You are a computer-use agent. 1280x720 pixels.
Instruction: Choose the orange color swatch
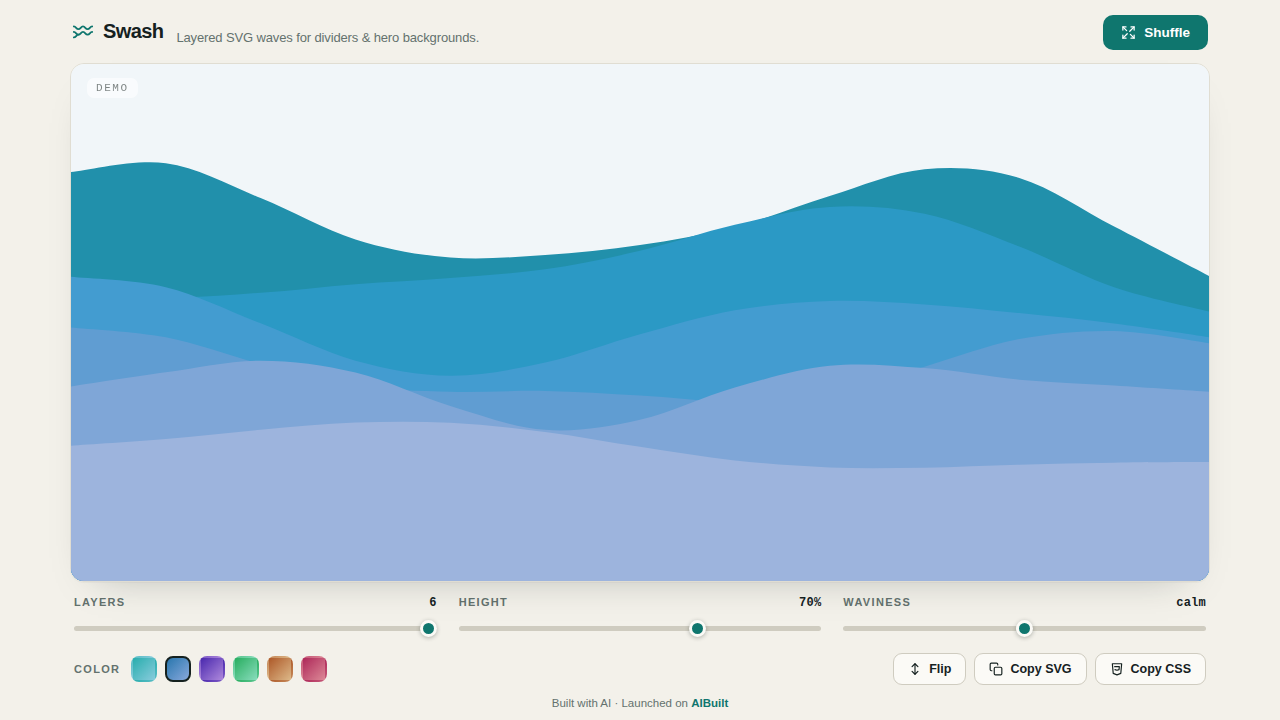pyautogui.click(x=280, y=669)
